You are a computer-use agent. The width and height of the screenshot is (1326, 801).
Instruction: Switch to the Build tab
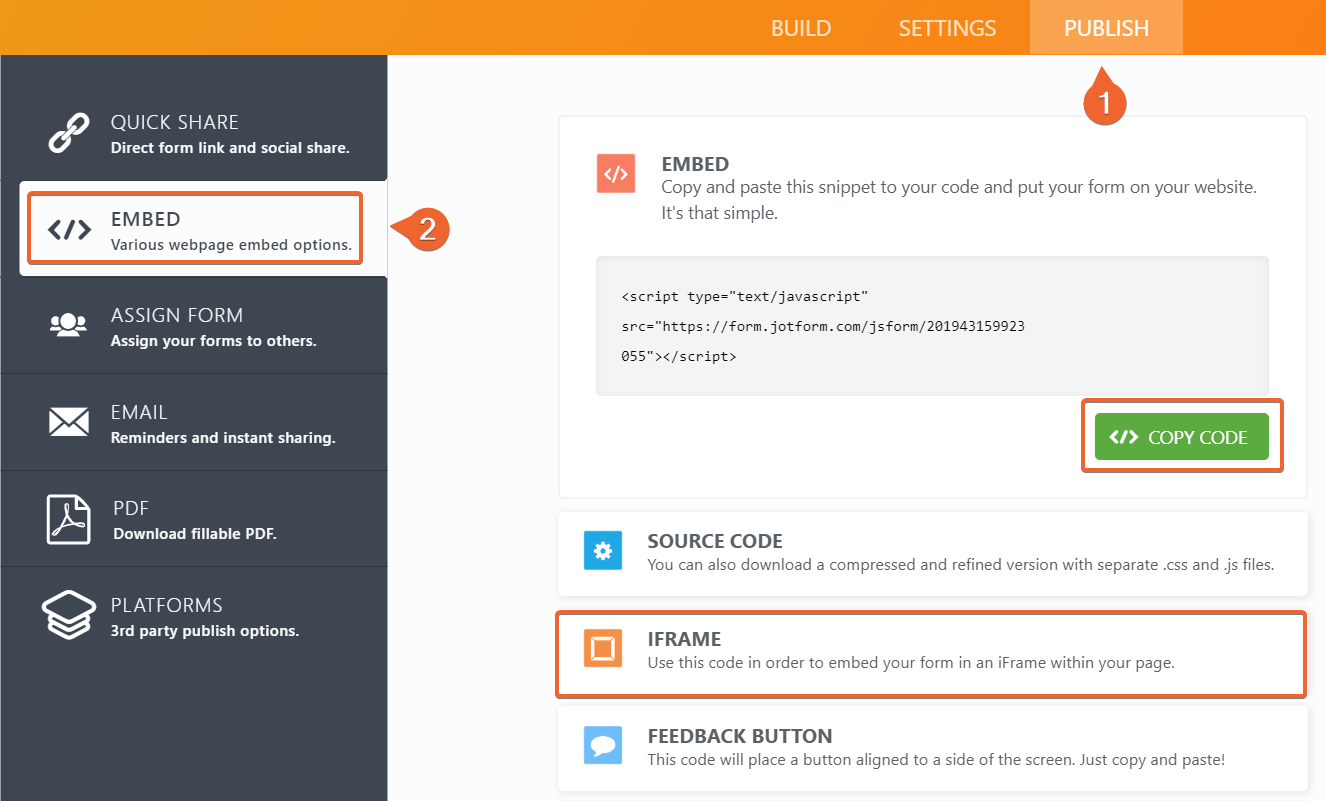click(800, 28)
